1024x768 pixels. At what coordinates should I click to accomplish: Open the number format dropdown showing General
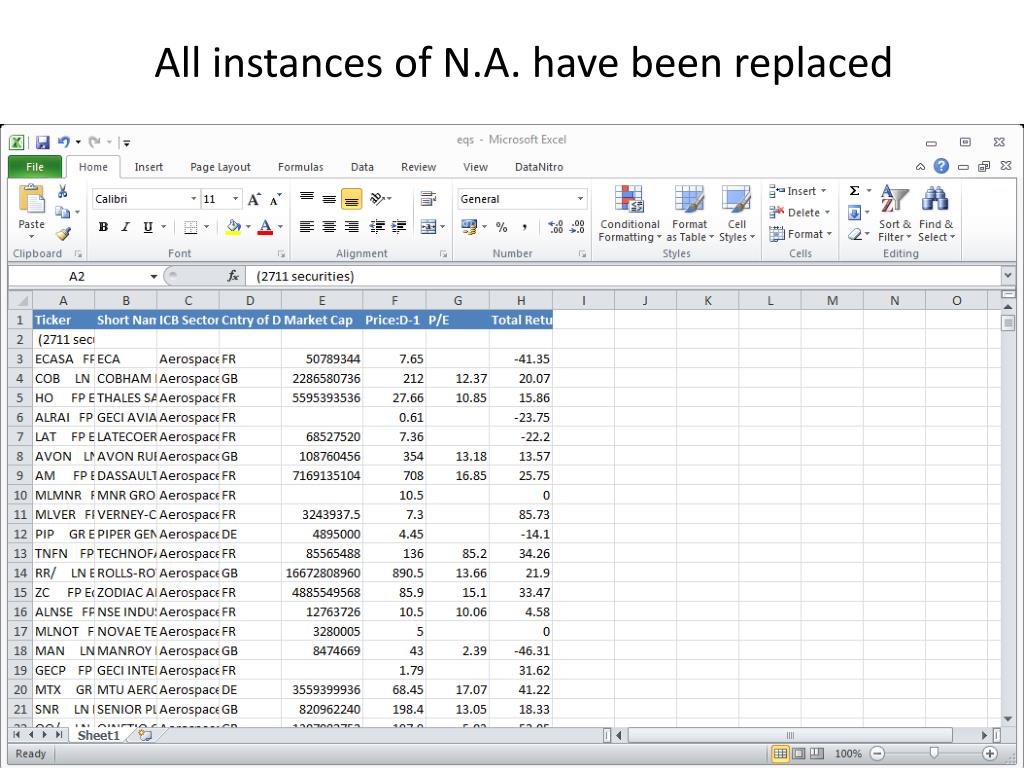[x=580, y=199]
